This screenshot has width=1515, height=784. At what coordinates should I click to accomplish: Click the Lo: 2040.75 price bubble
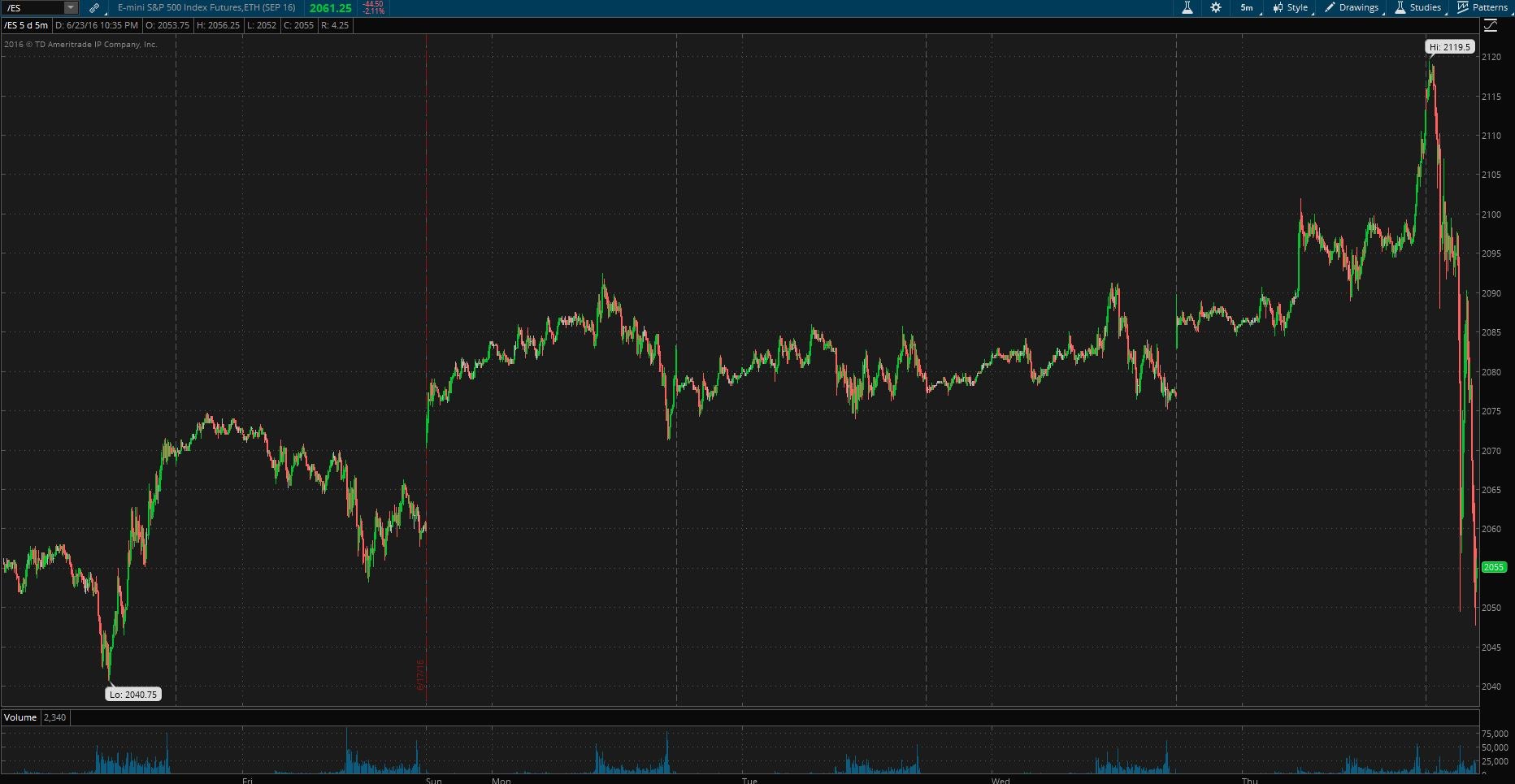(x=133, y=695)
